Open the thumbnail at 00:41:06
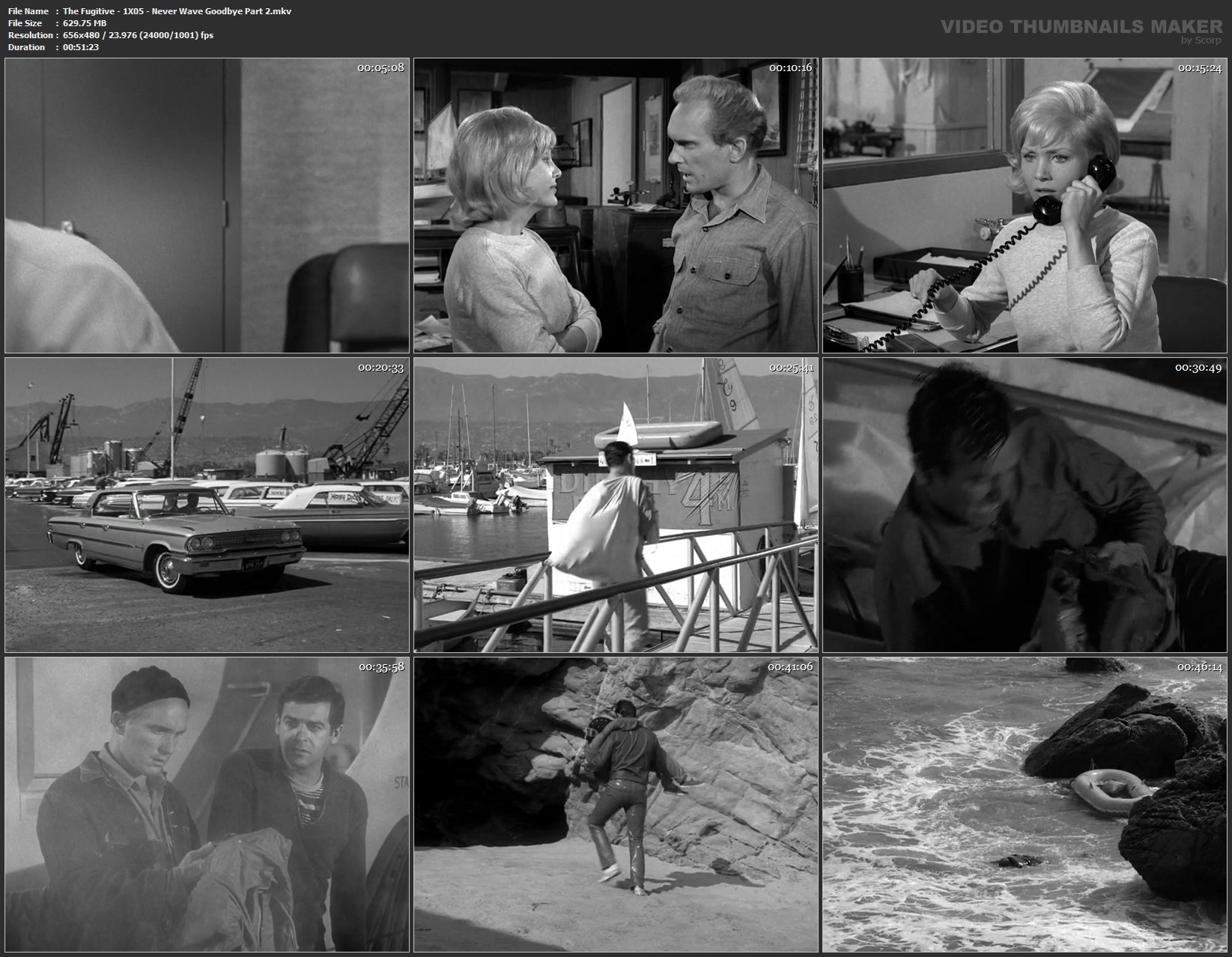1232x957 pixels. point(616,804)
